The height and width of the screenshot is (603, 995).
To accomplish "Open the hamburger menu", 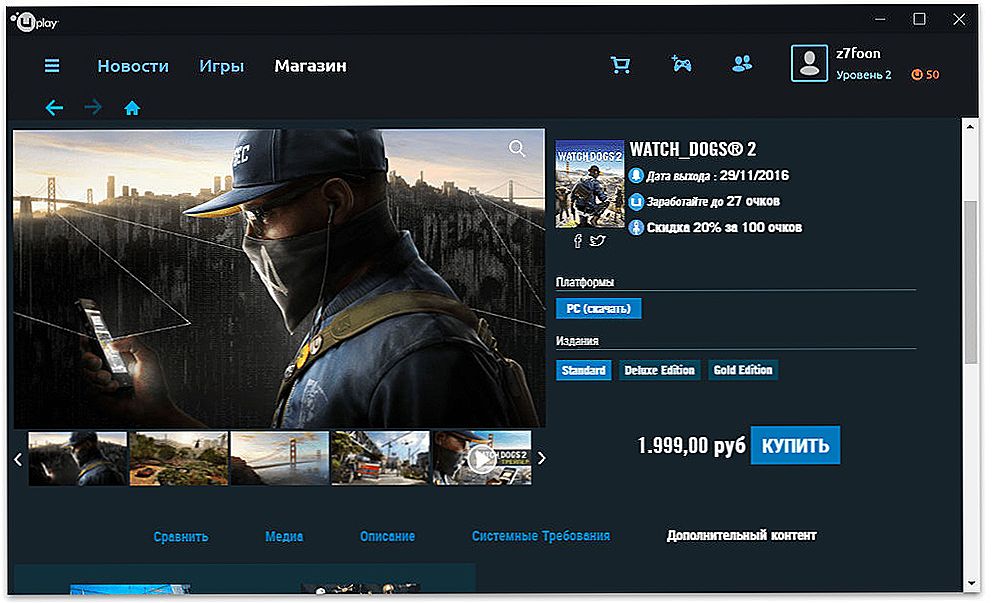I will (52, 66).
